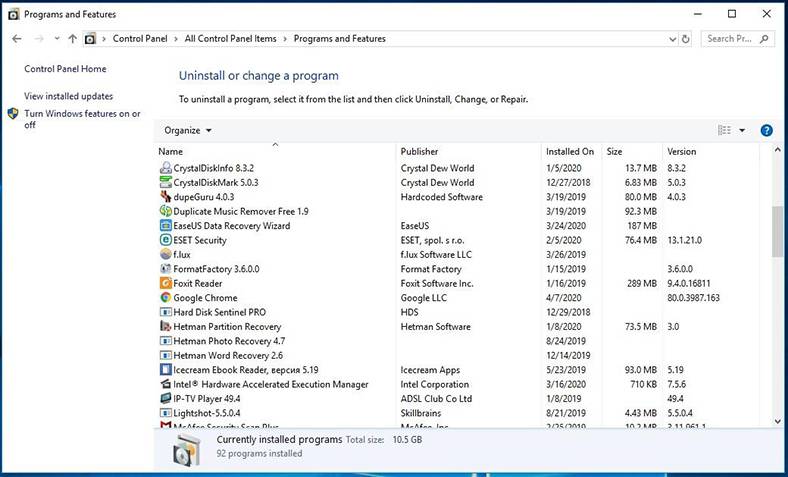
Task: Click the Hardcoded Software publisher cell
Action: (x=442, y=197)
